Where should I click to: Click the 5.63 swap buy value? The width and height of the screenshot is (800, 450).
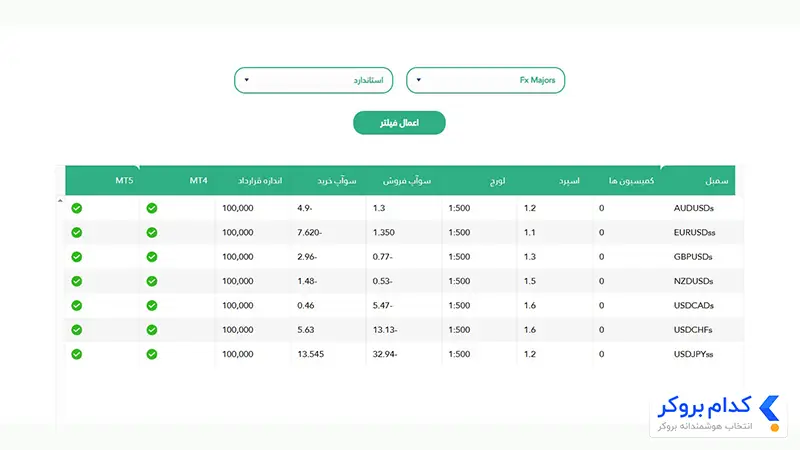coord(306,330)
